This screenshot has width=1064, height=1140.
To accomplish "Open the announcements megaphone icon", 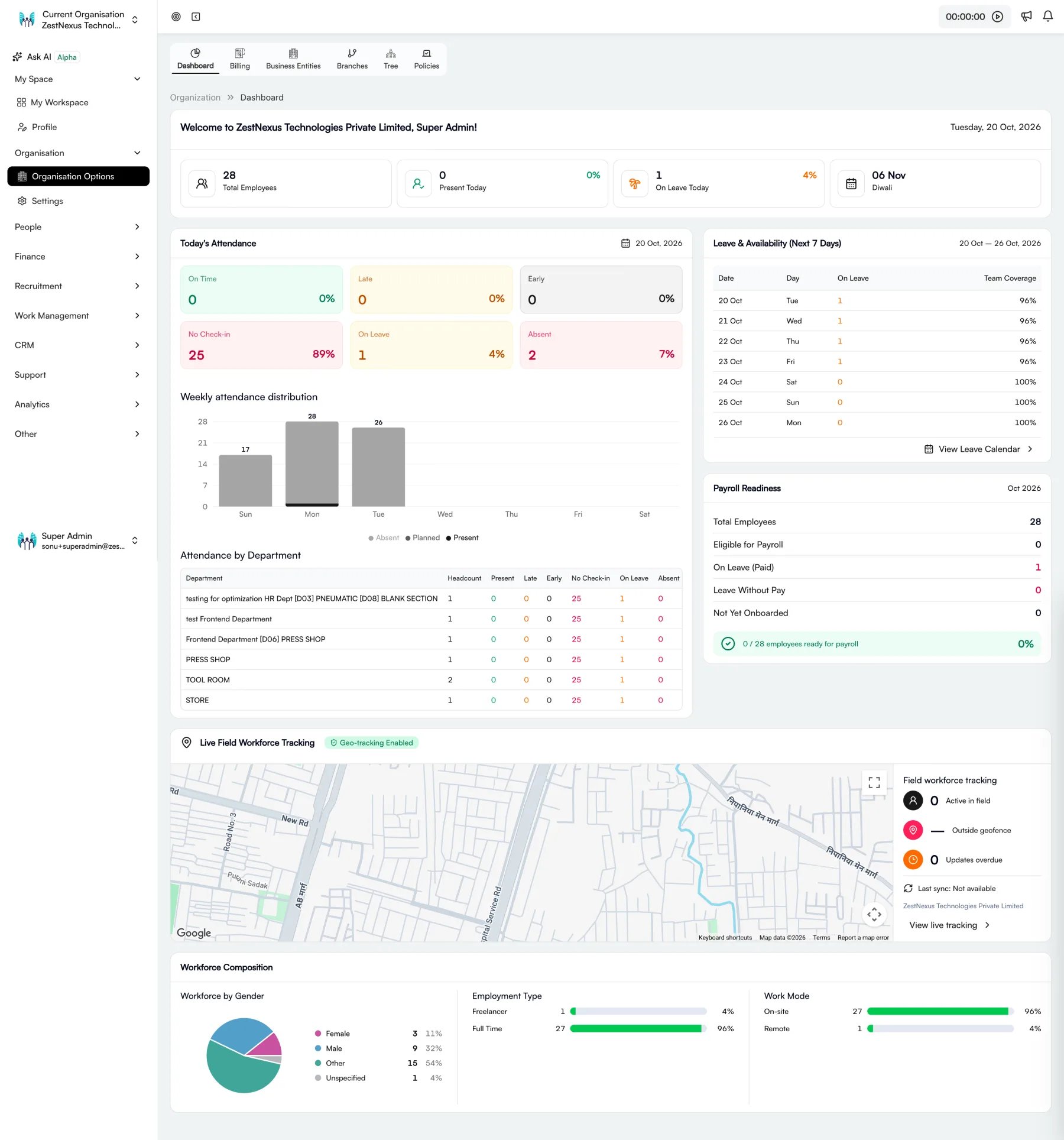I will click(1027, 17).
